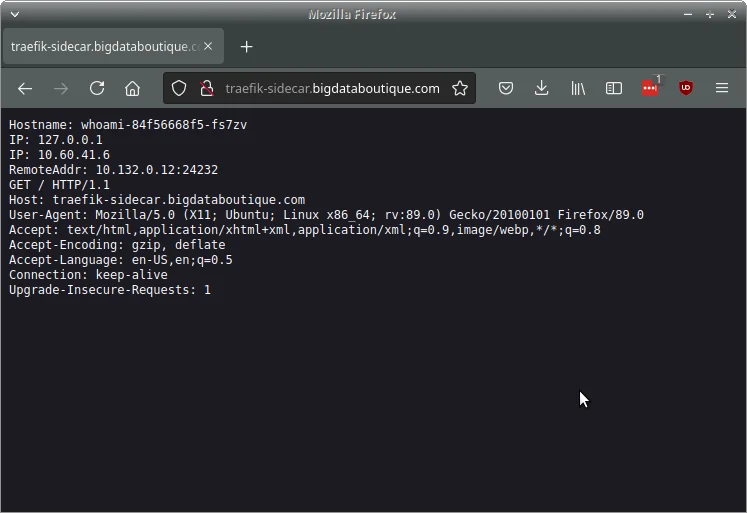Select the traefik-sidecar.bigdataboutique tab
This screenshot has width=747, height=513.
click(x=113, y=46)
